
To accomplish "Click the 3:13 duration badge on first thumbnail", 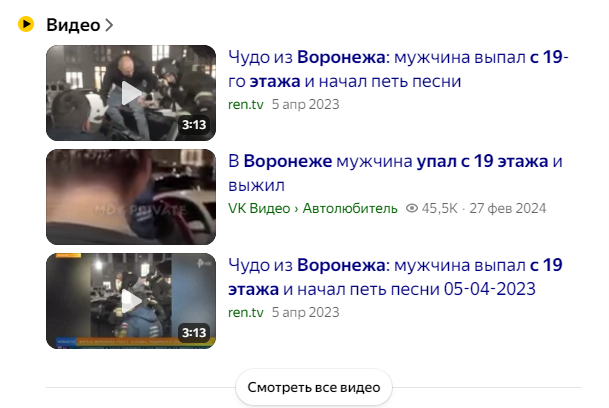I will [x=194, y=125].
